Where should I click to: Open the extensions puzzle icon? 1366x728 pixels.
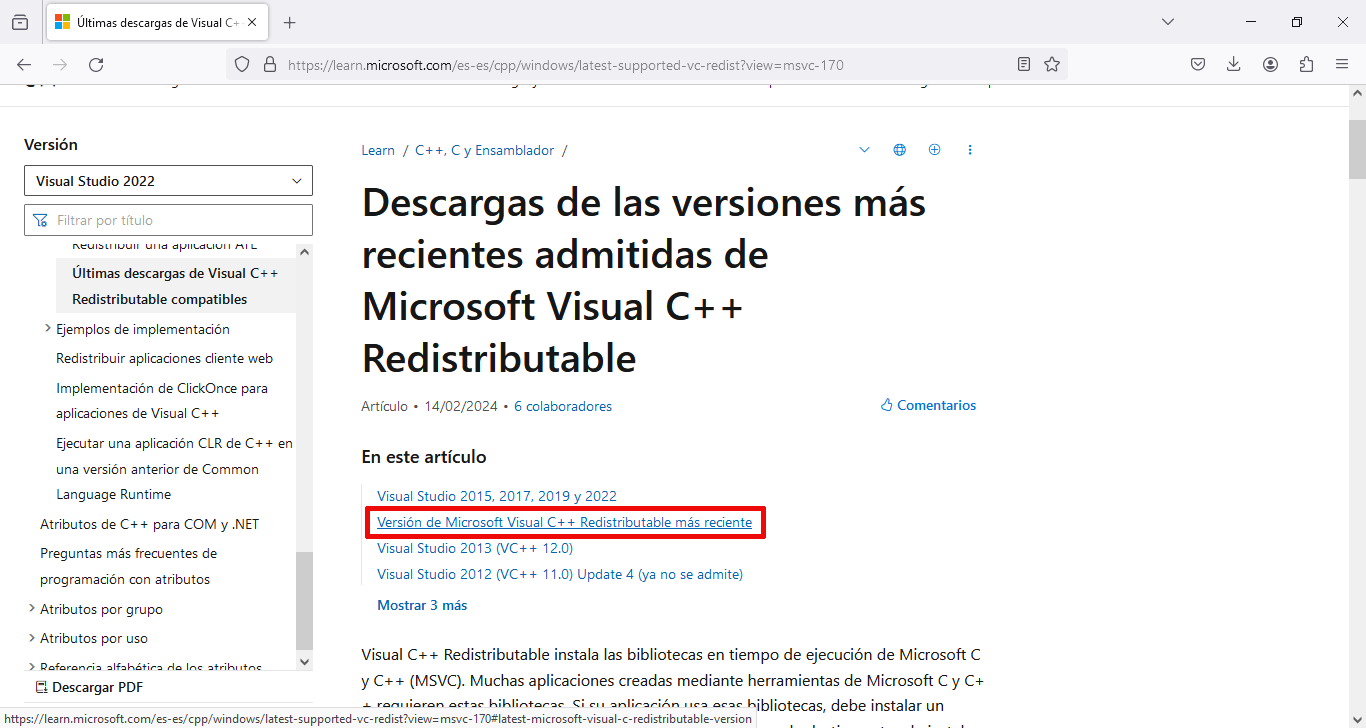(x=1306, y=64)
